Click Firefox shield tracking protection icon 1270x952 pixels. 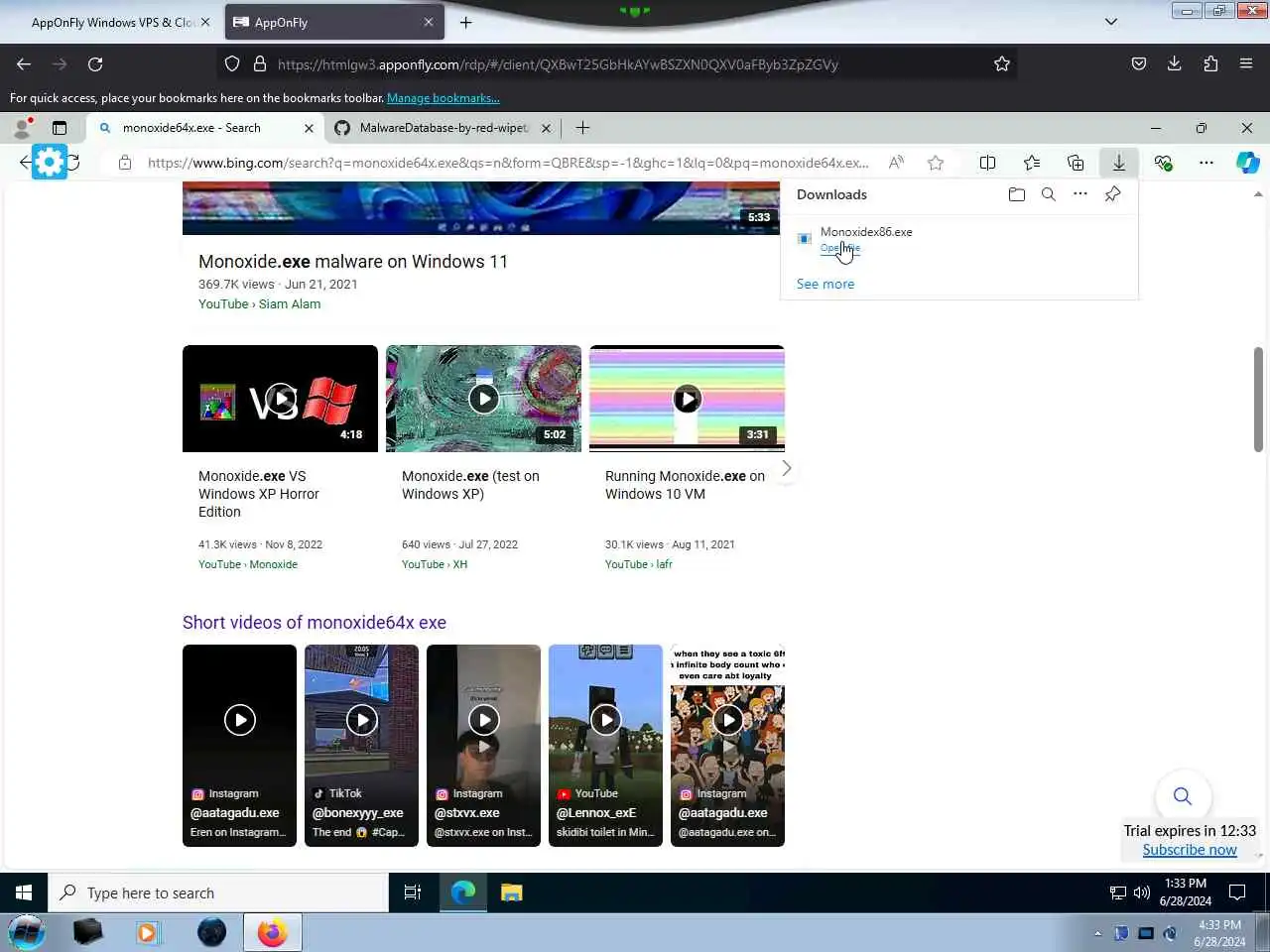232,64
